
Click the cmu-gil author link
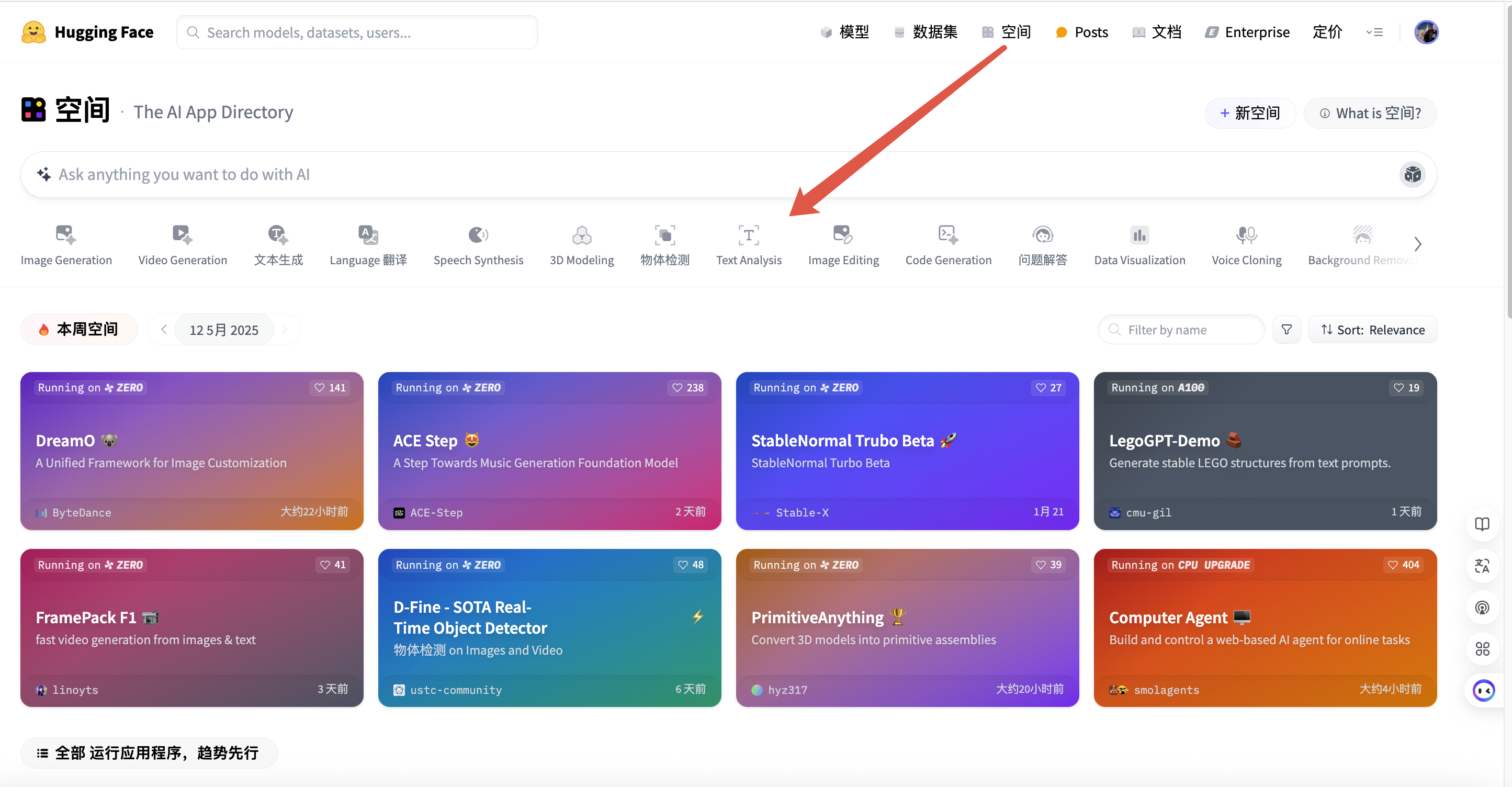(1141, 512)
